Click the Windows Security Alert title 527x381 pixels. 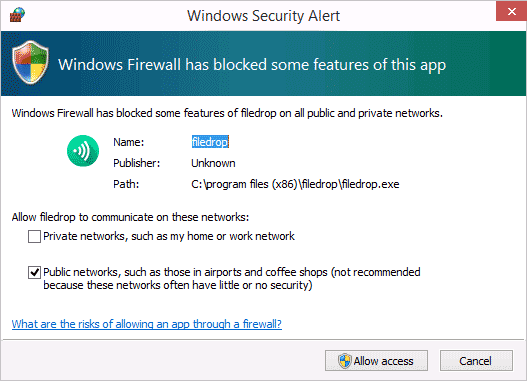tap(264, 16)
